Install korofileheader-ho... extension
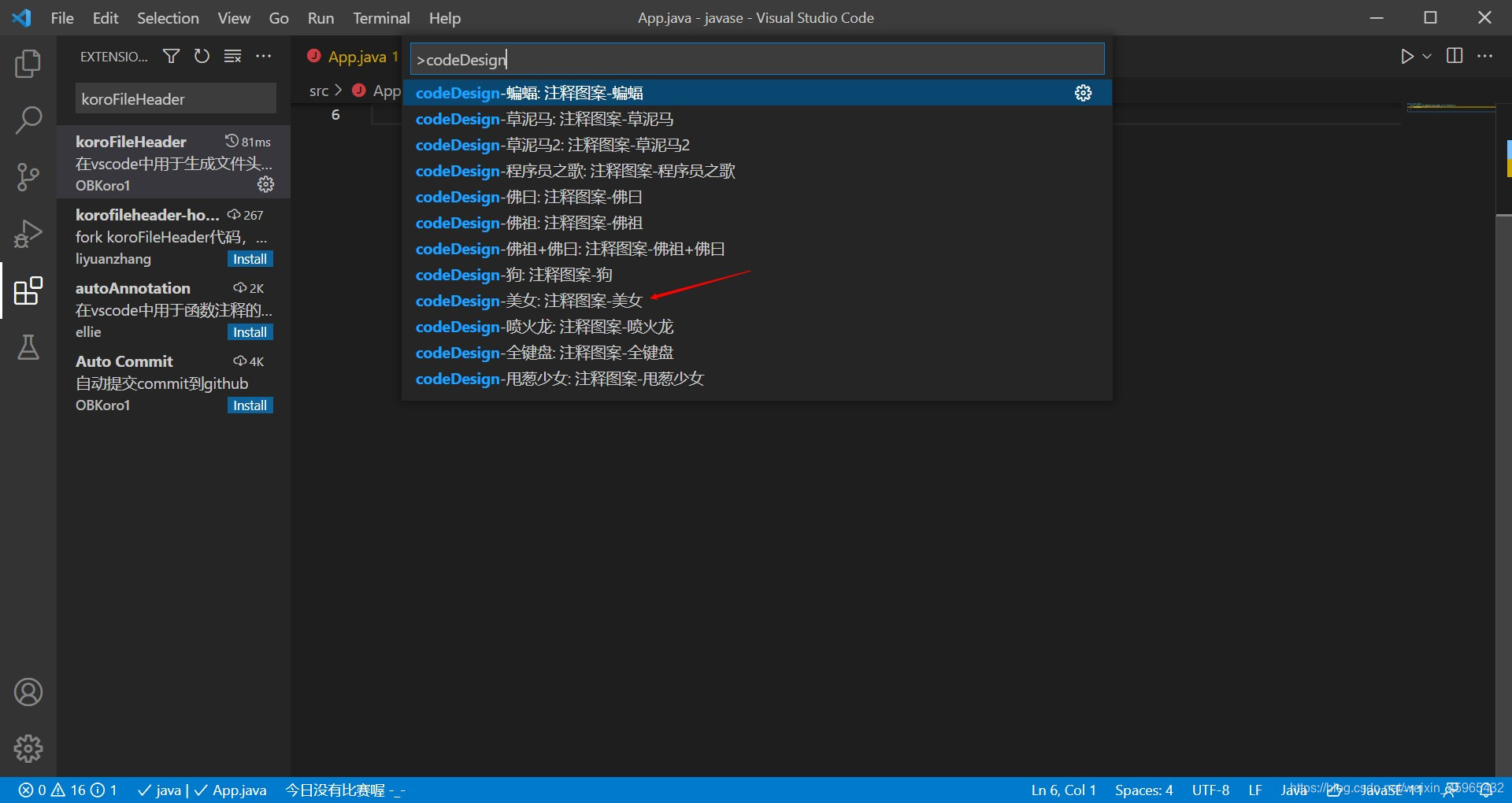This screenshot has height=803, width=1512. [250, 259]
